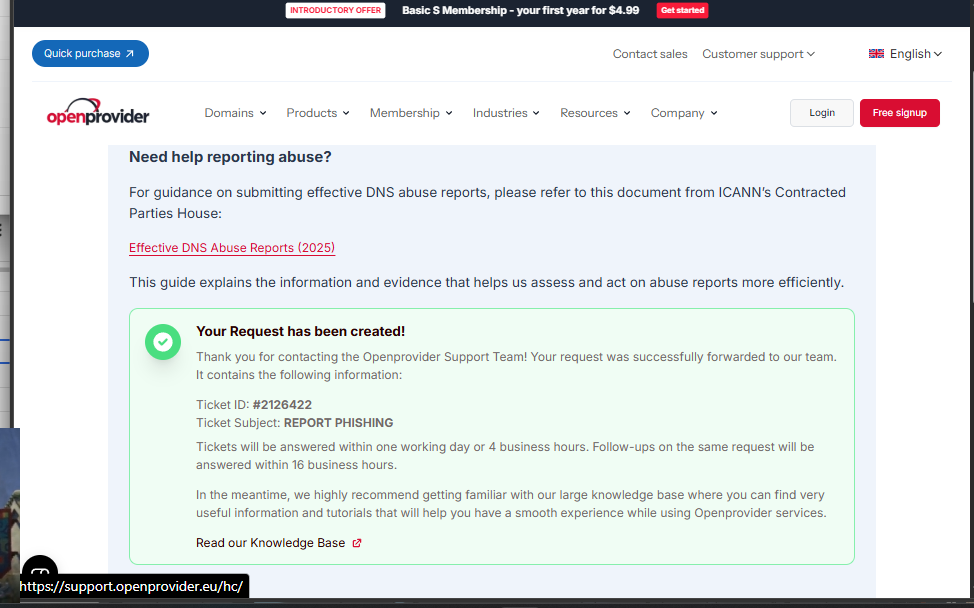
Task: Open Effective DNS Abuse Reports (2025) link
Action: pos(232,247)
